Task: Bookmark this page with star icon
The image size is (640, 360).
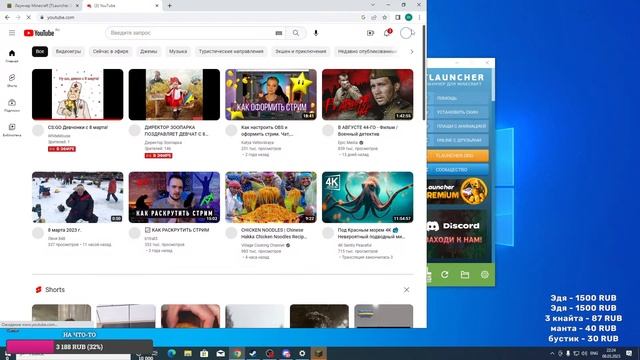Action: point(384,17)
